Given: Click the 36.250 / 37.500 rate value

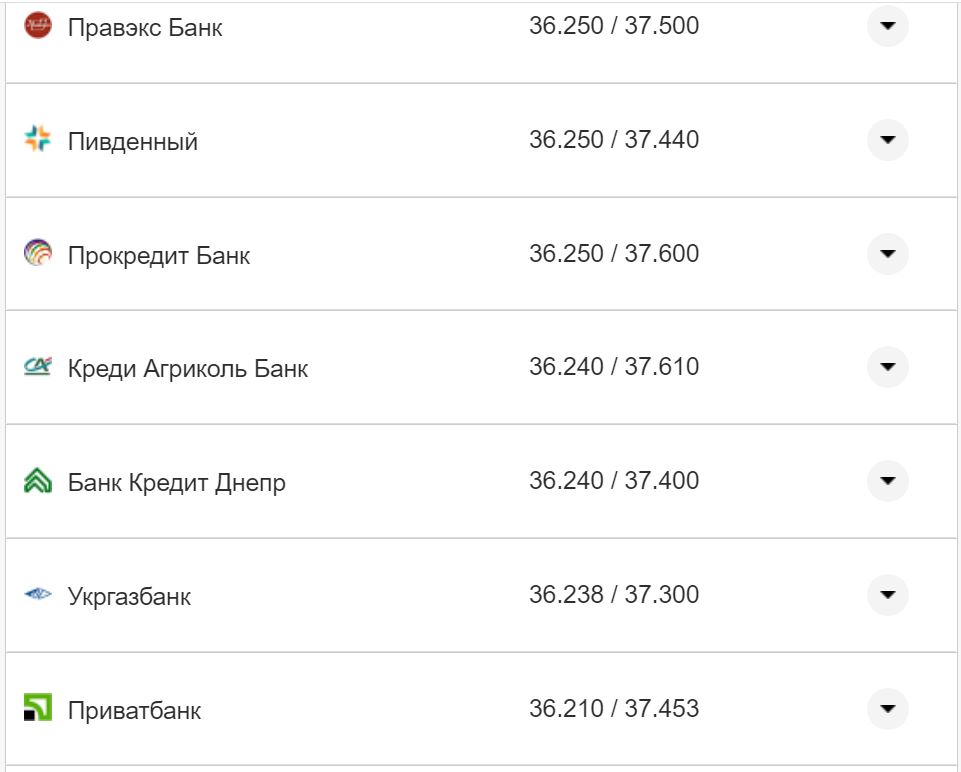Looking at the screenshot, I should (x=616, y=25).
